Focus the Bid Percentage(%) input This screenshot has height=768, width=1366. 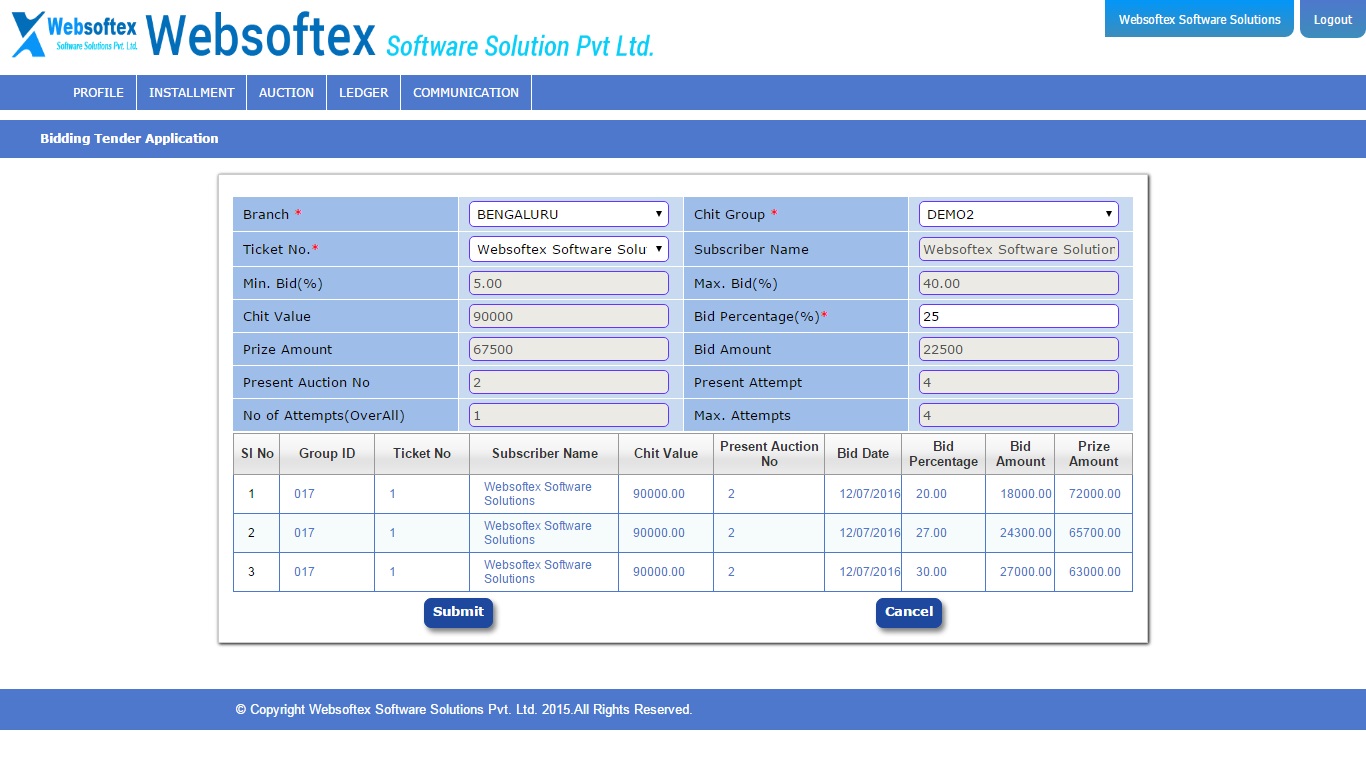point(1019,316)
